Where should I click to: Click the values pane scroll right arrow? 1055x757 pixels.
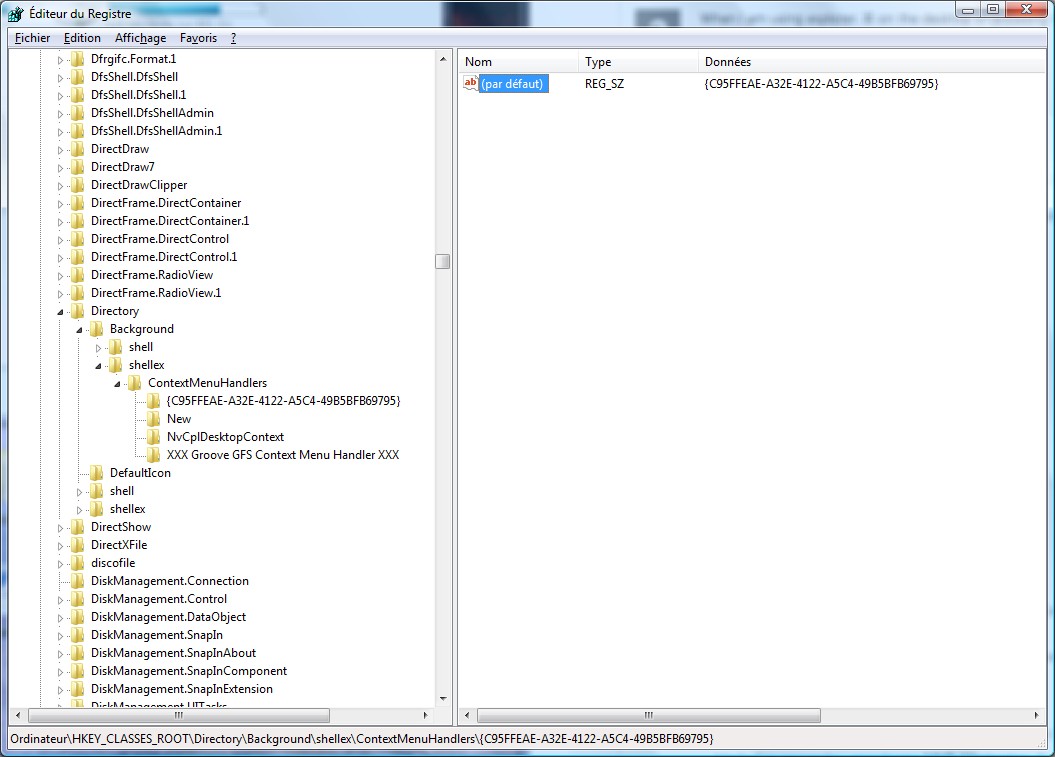1036,715
